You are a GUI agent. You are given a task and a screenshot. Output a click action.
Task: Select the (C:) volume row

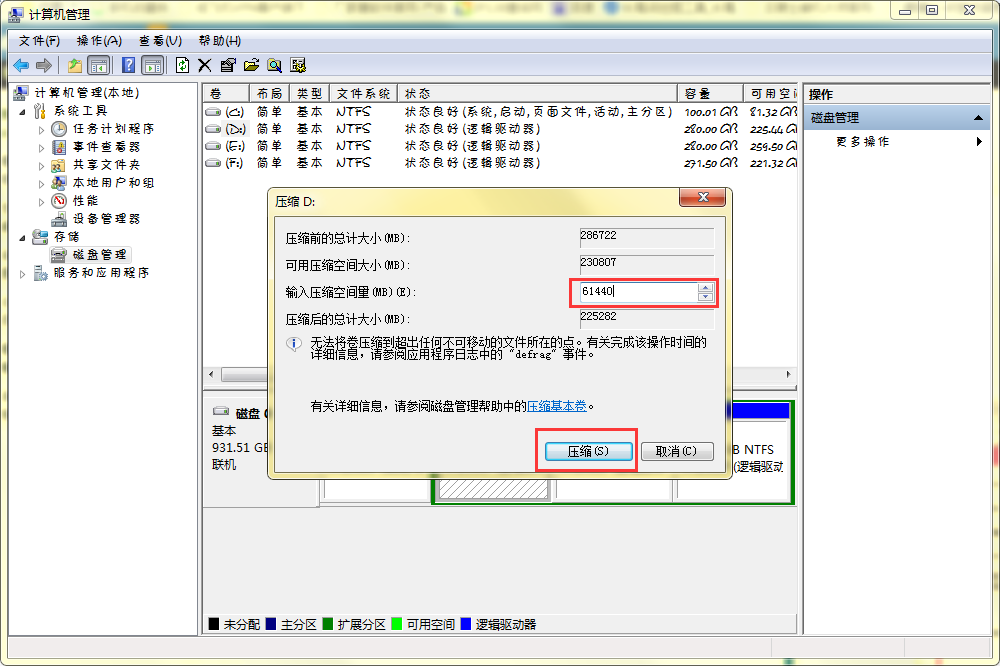pyautogui.click(x=500, y=112)
